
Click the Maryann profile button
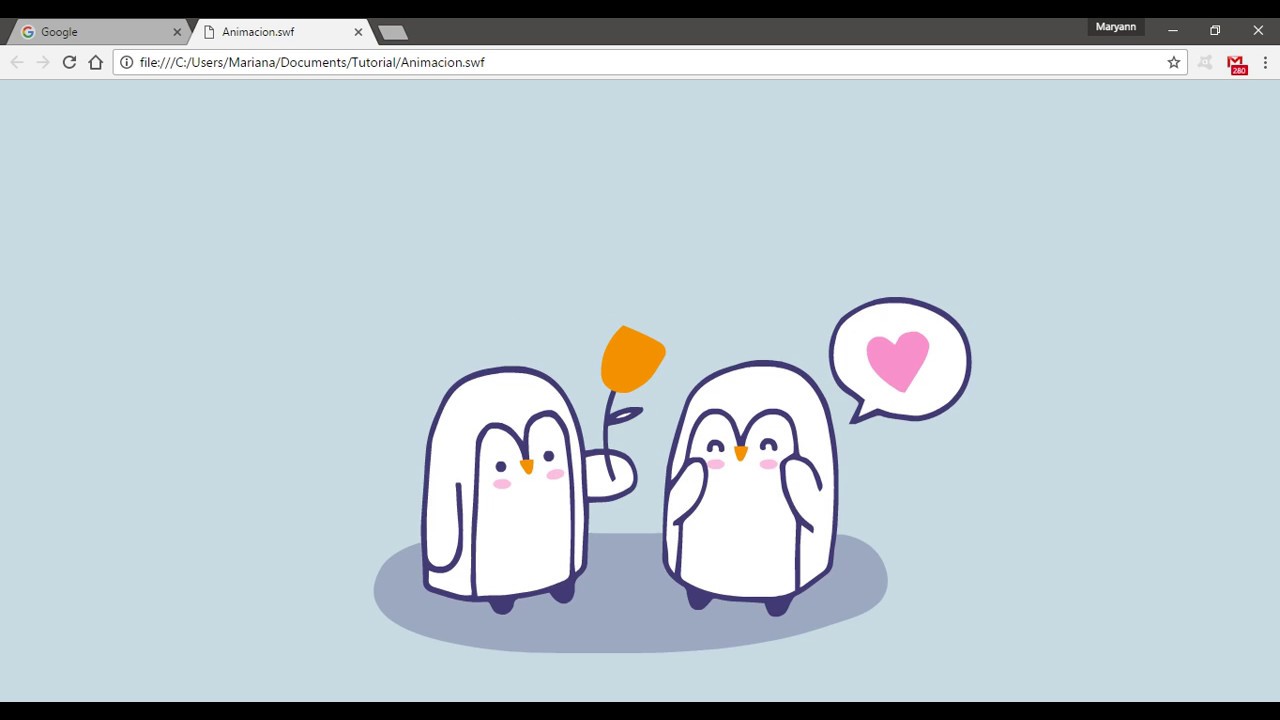click(1115, 27)
